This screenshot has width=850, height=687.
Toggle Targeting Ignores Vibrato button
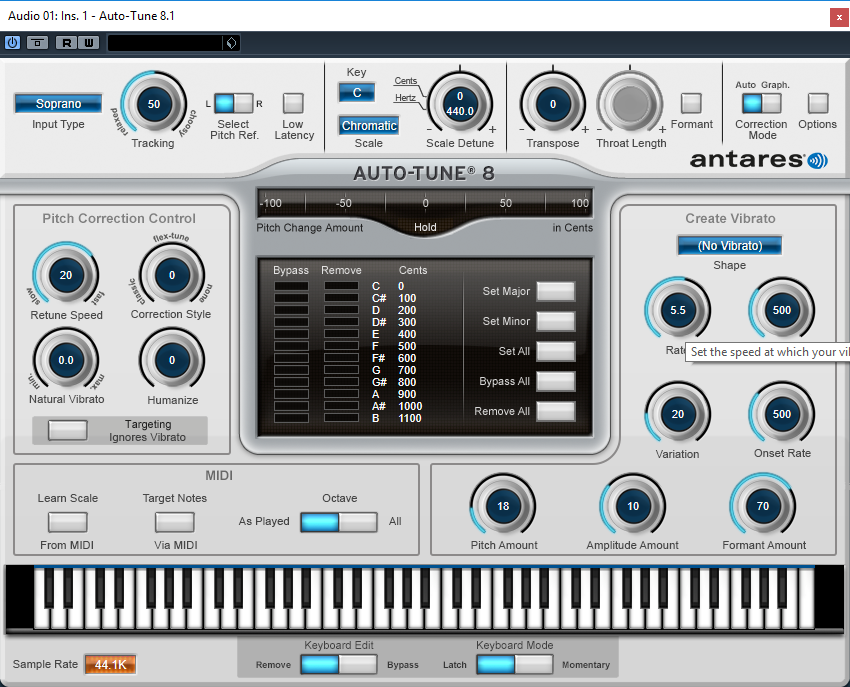[x=68, y=430]
